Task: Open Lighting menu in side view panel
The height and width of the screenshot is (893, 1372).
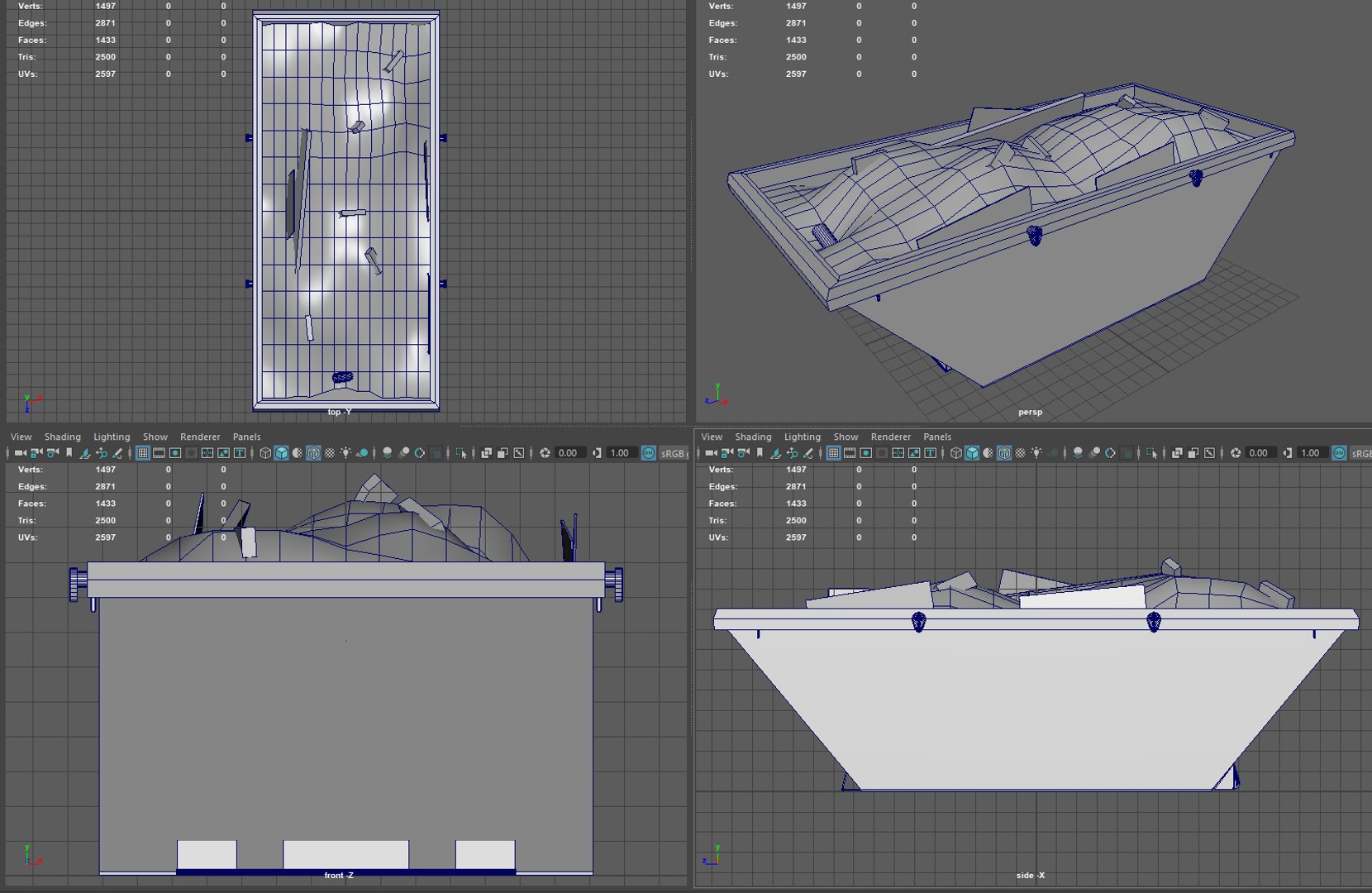Action: pos(803,437)
